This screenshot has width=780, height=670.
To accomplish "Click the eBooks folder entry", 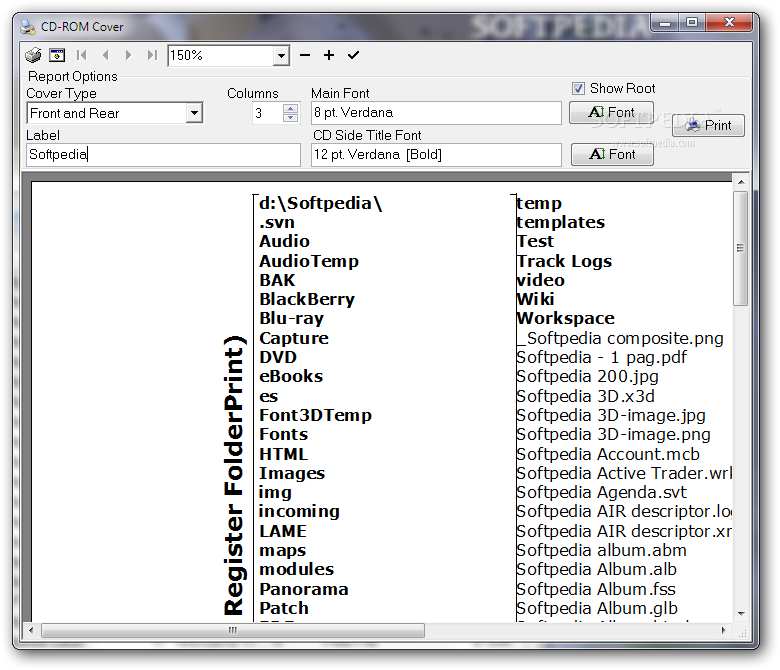I will [x=291, y=377].
